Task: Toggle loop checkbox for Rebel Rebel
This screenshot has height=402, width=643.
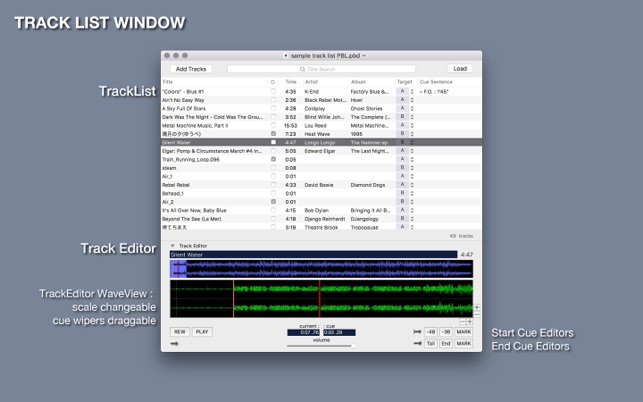Action: tap(273, 185)
